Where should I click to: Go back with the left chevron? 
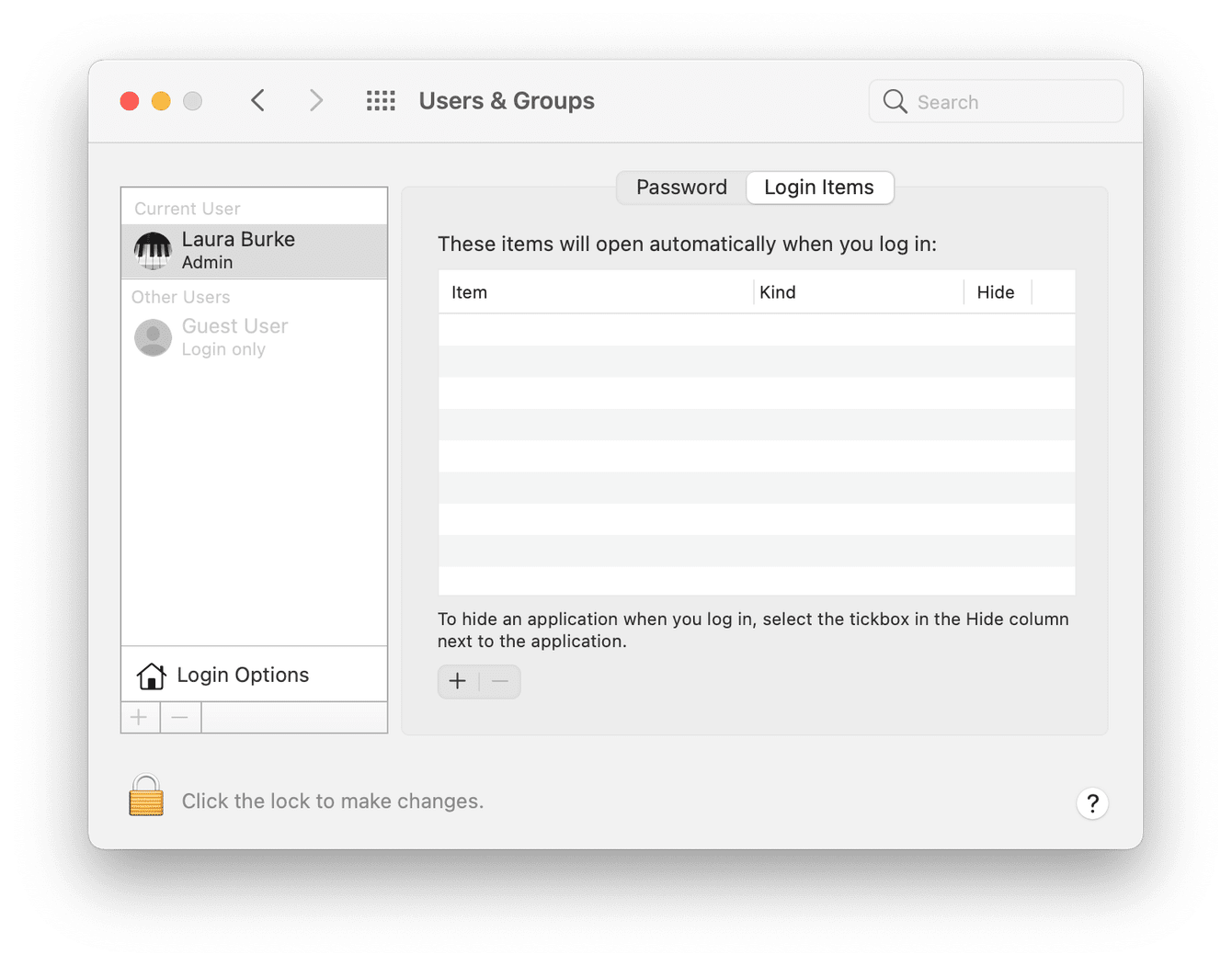click(x=258, y=101)
